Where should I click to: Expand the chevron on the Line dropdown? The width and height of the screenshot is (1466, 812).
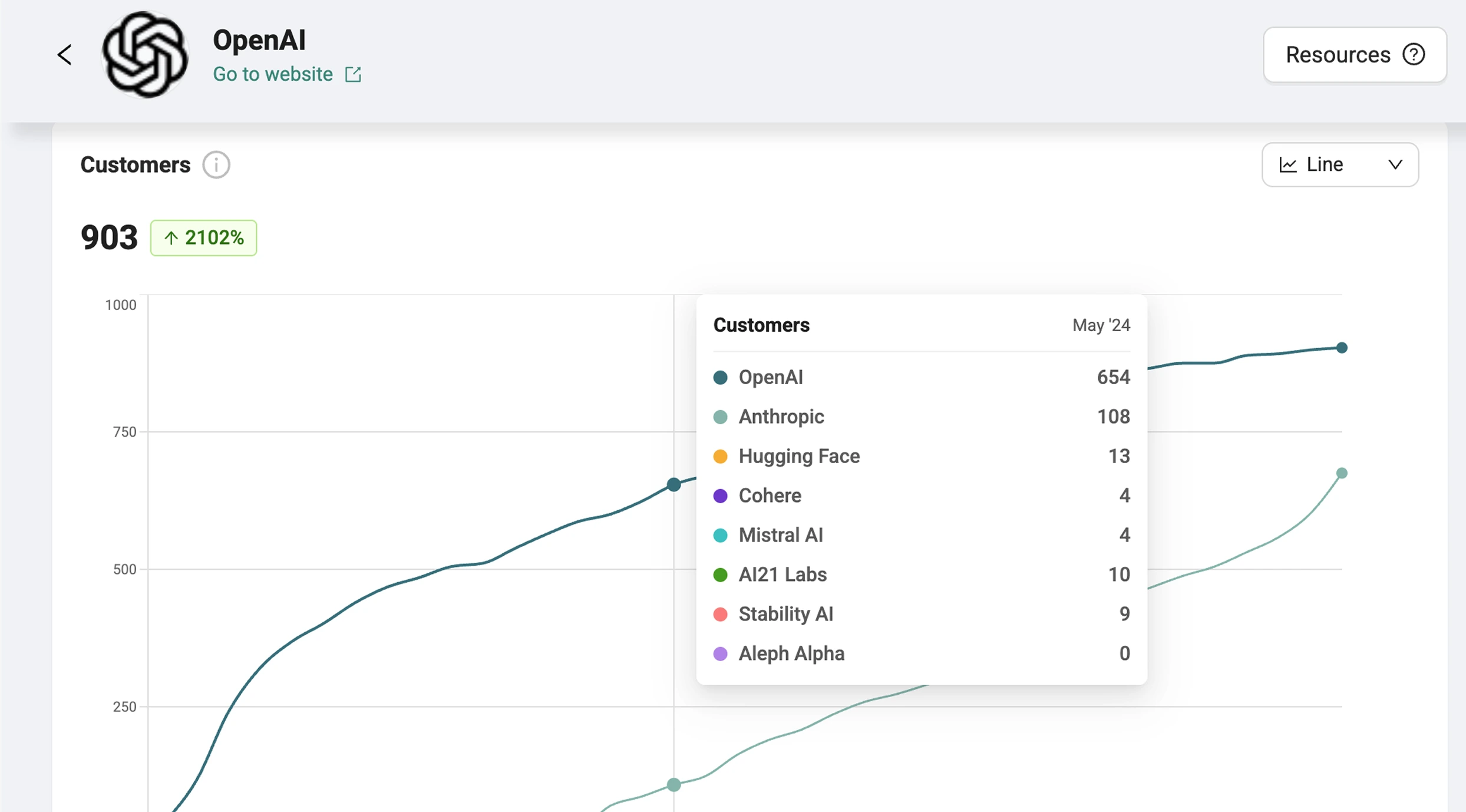(1395, 165)
